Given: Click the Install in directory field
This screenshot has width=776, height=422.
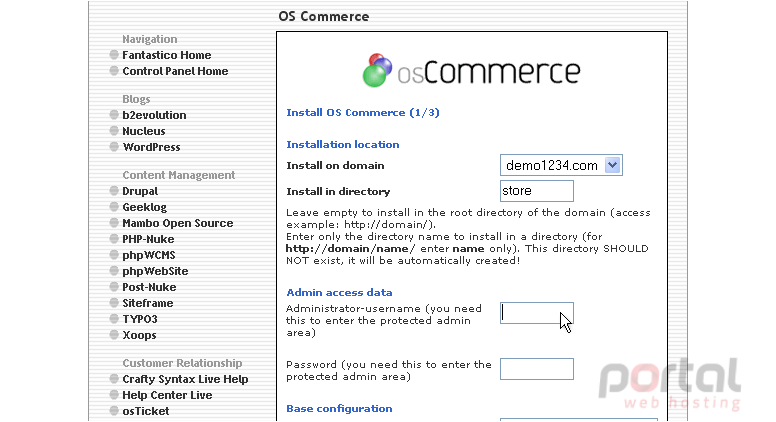Looking at the screenshot, I should pyautogui.click(x=537, y=191).
